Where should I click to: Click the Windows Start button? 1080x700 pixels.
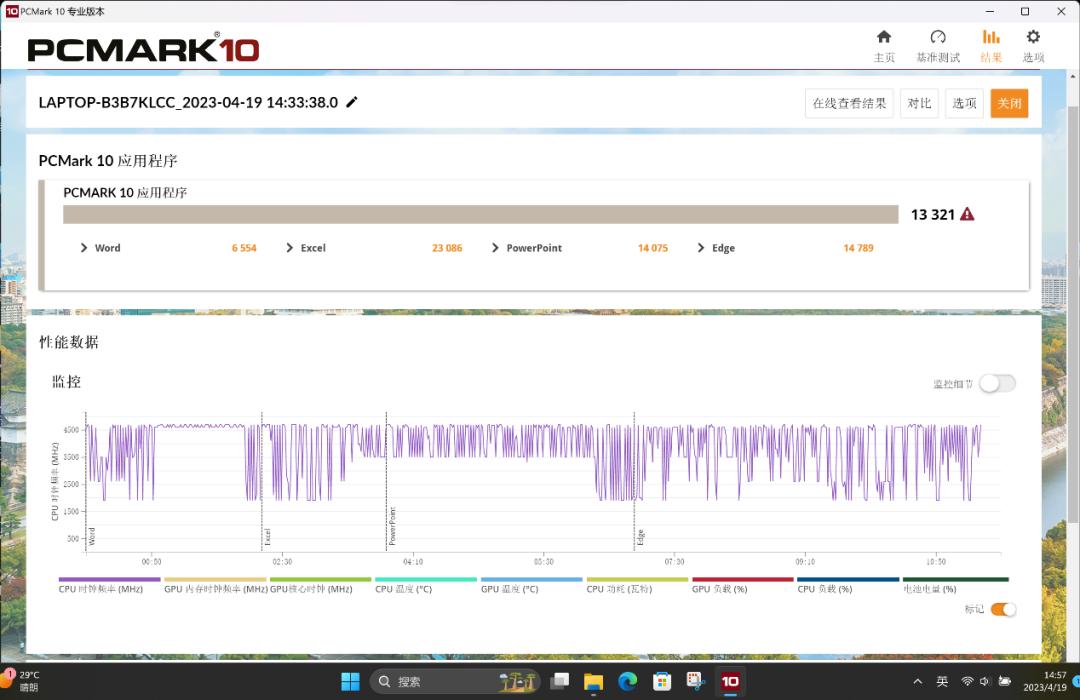(350, 681)
